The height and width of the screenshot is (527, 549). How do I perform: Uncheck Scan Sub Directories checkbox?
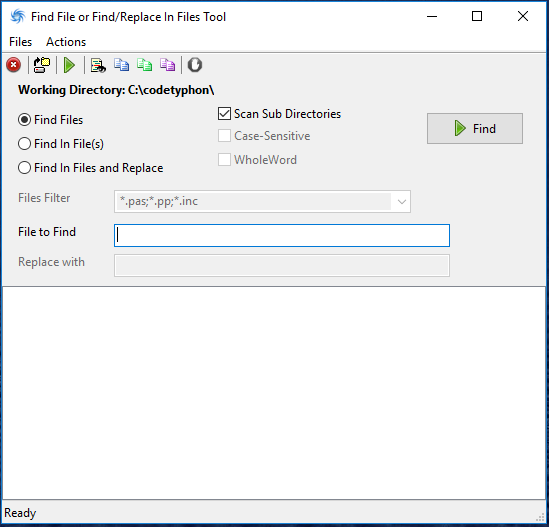(x=224, y=114)
